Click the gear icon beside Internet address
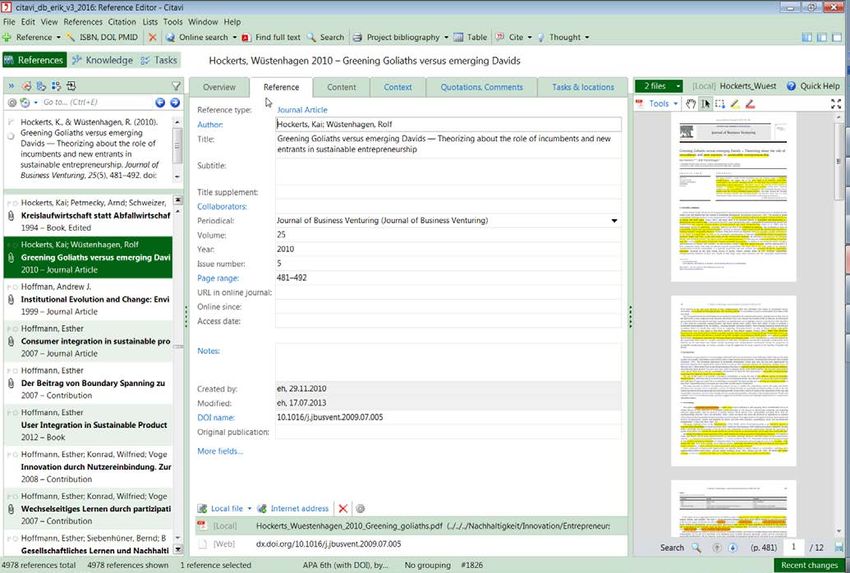Image resolution: width=850 pixels, height=573 pixels. click(x=360, y=508)
